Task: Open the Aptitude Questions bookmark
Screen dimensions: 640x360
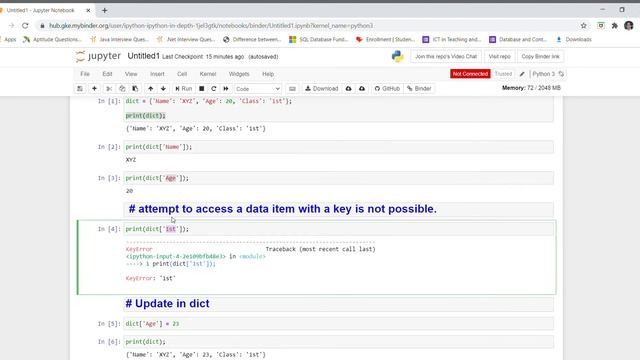Action: [x=52, y=40]
